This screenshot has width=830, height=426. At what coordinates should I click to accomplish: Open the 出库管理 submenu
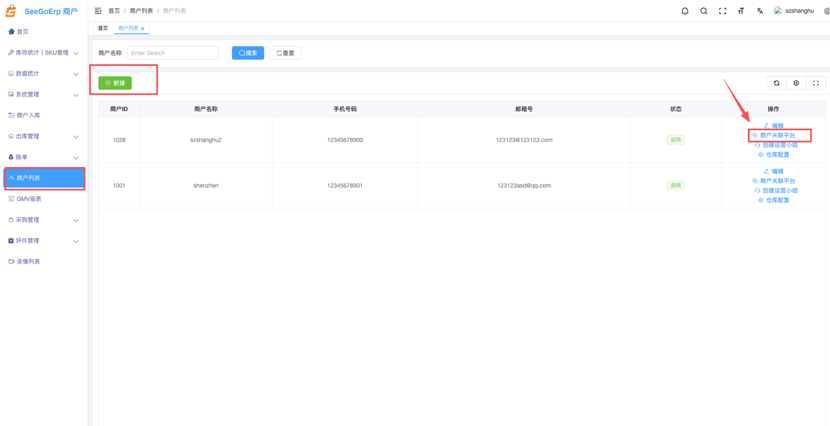43,136
